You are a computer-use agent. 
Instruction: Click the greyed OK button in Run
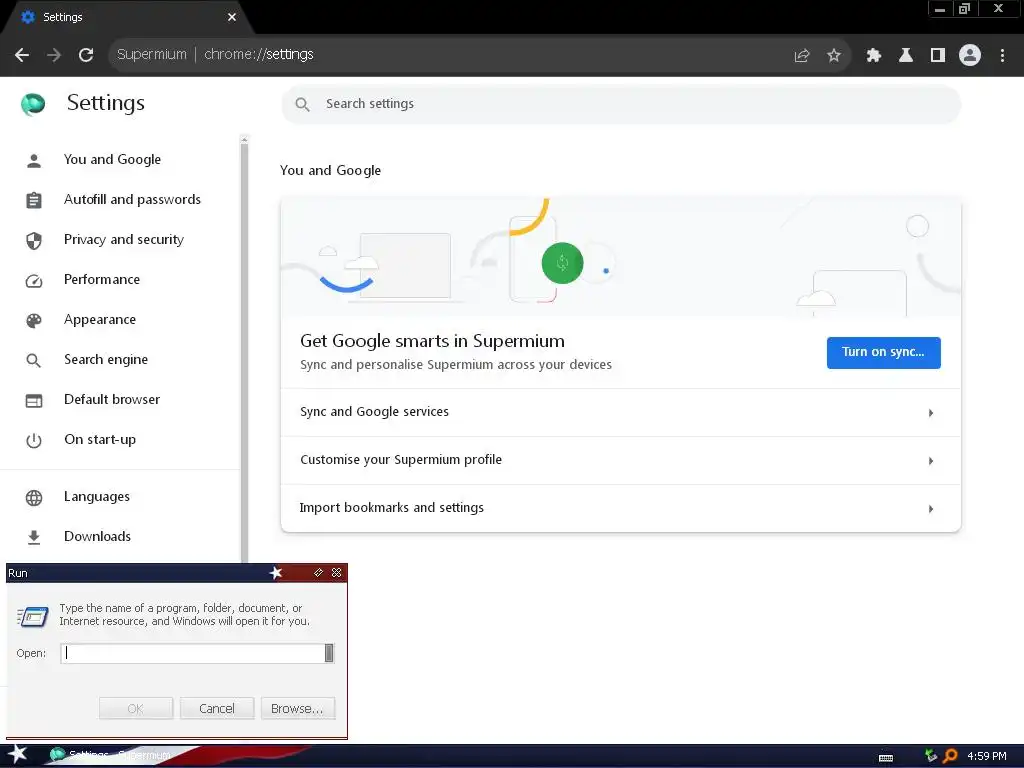click(136, 709)
